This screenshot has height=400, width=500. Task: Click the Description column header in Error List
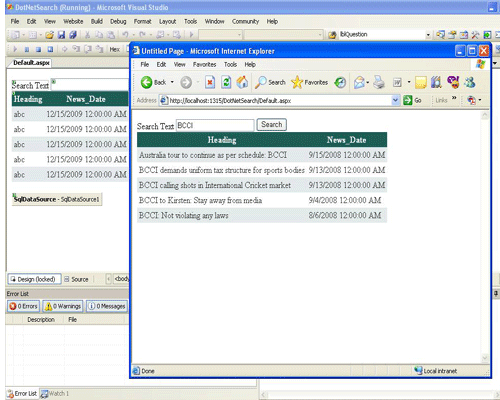[41, 319]
